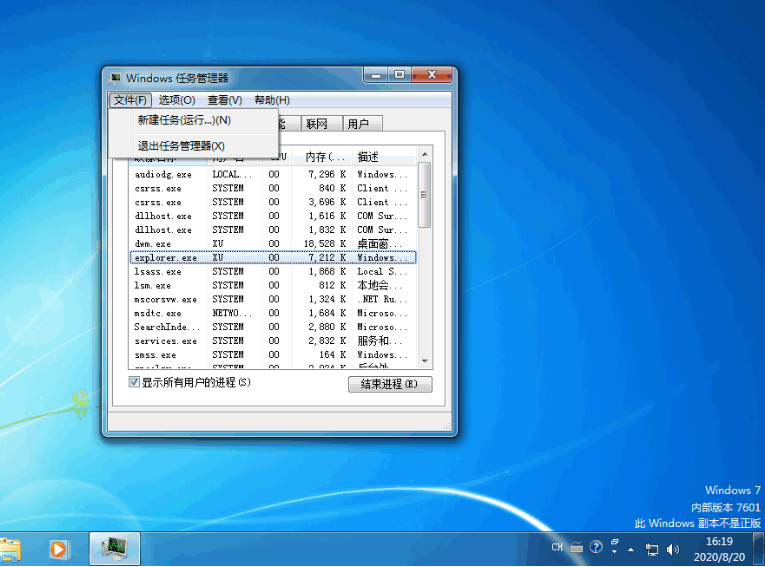The width and height of the screenshot is (765, 567).
Task: Open the network tray icon
Action: tap(652, 549)
